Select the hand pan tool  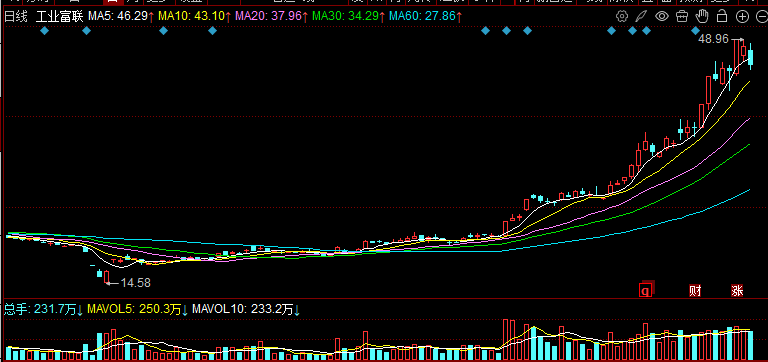702,16
